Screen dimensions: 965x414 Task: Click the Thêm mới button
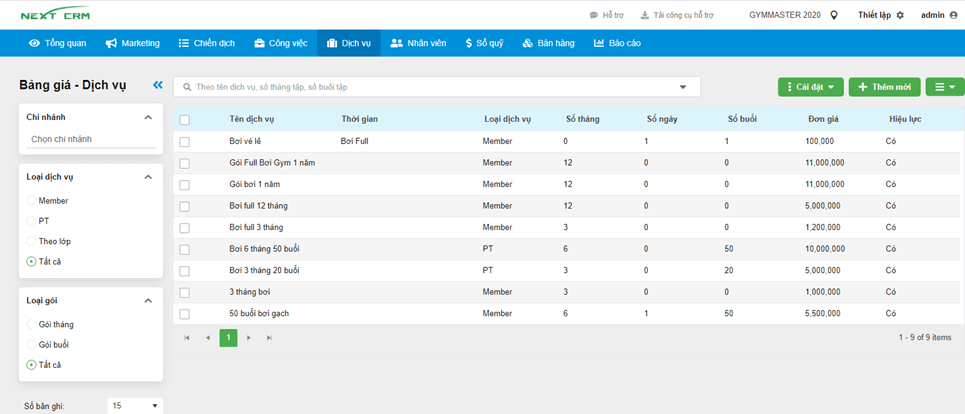[x=884, y=87]
